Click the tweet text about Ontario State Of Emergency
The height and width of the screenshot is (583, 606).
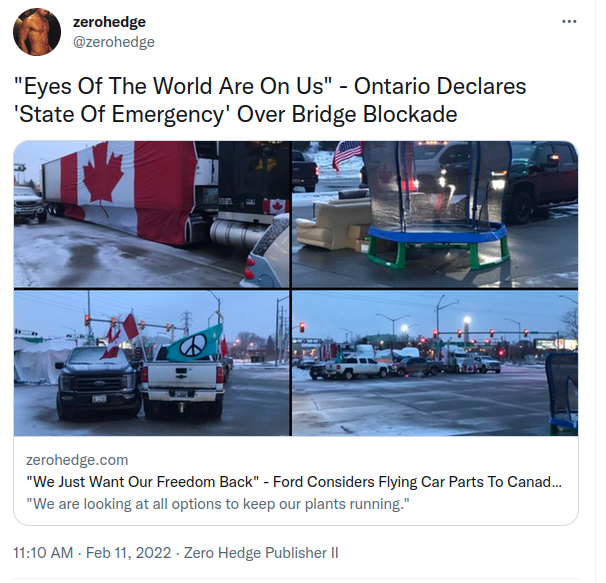(270, 100)
